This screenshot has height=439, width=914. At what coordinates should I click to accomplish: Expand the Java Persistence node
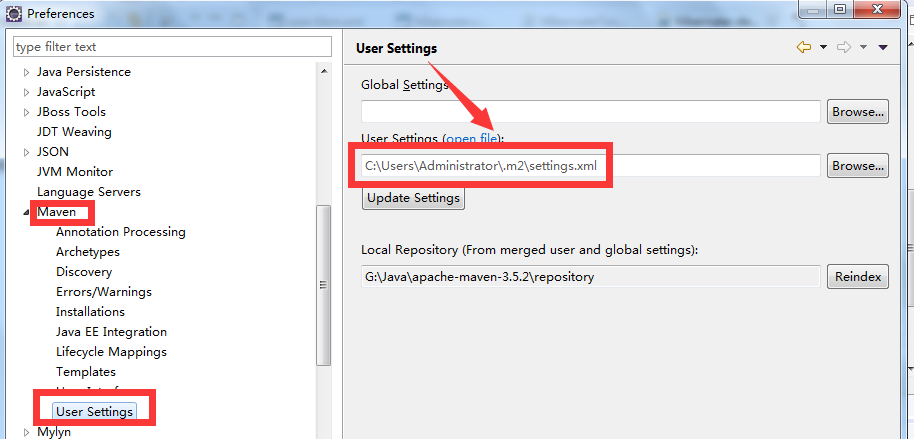(26, 72)
